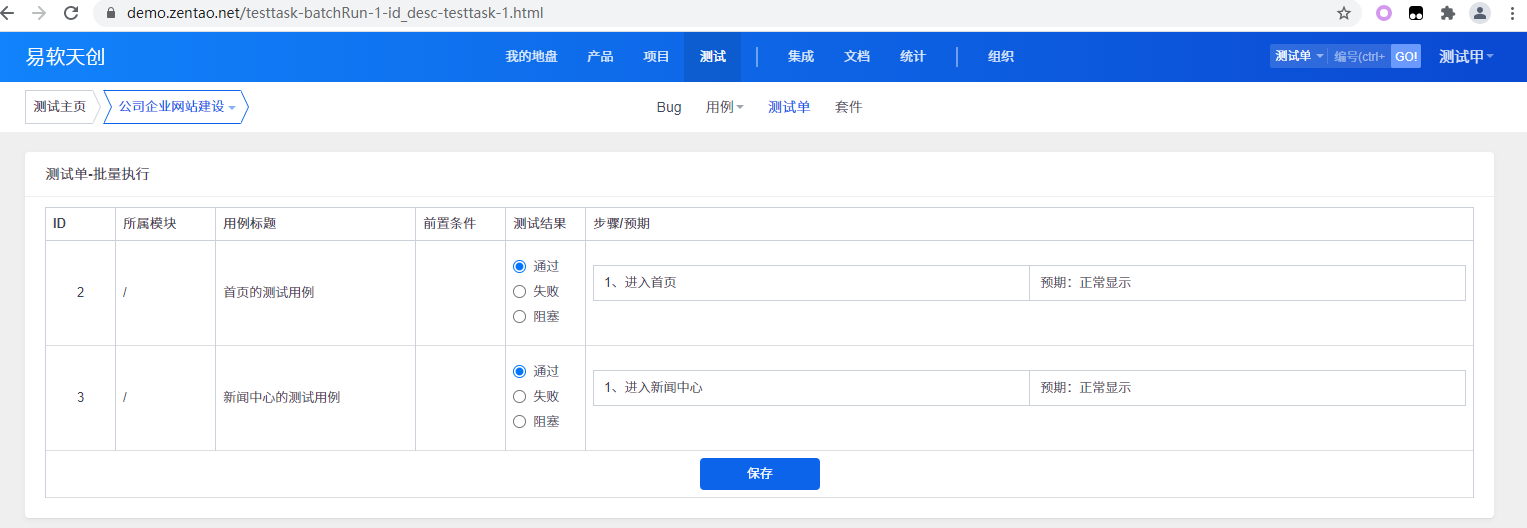Switch to the 测试单 sub-tab
This screenshot has height=528, width=1527.
(789, 107)
